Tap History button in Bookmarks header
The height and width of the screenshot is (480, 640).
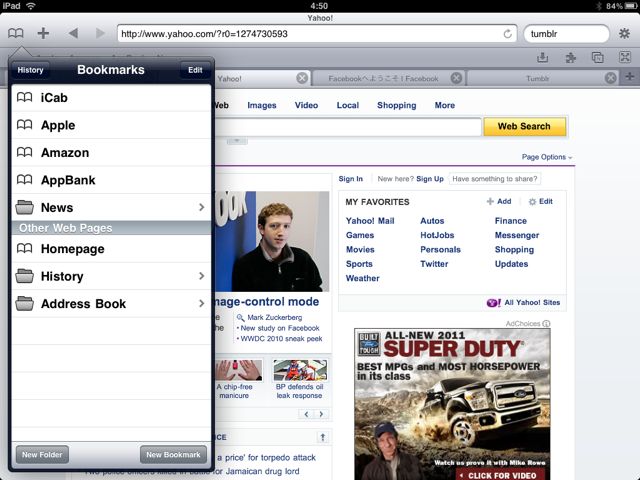coord(30,70)
